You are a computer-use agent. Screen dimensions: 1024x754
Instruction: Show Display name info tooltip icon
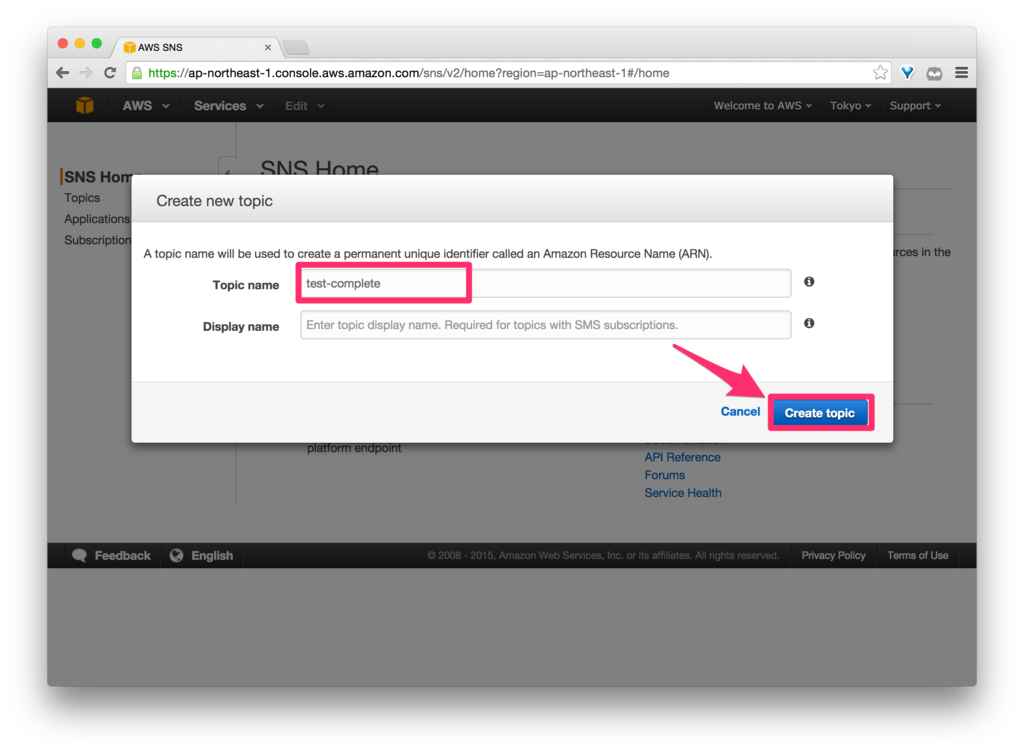[809, 323]
